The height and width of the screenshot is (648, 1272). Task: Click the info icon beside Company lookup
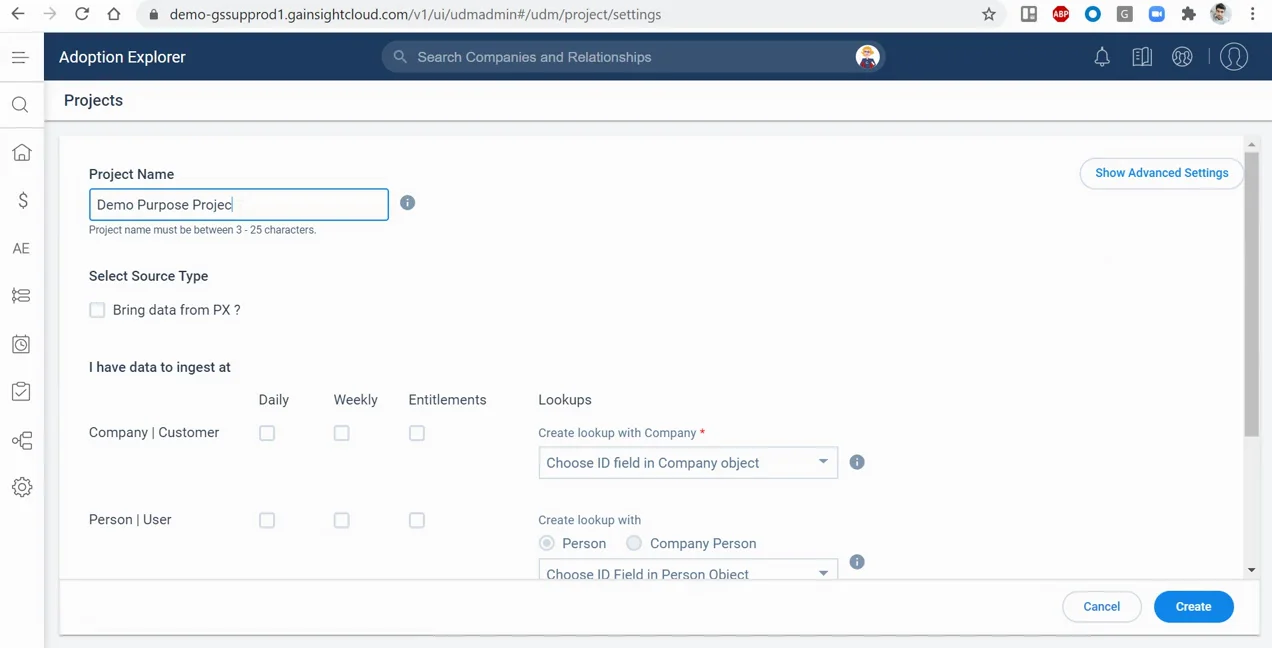coord(857,462)
